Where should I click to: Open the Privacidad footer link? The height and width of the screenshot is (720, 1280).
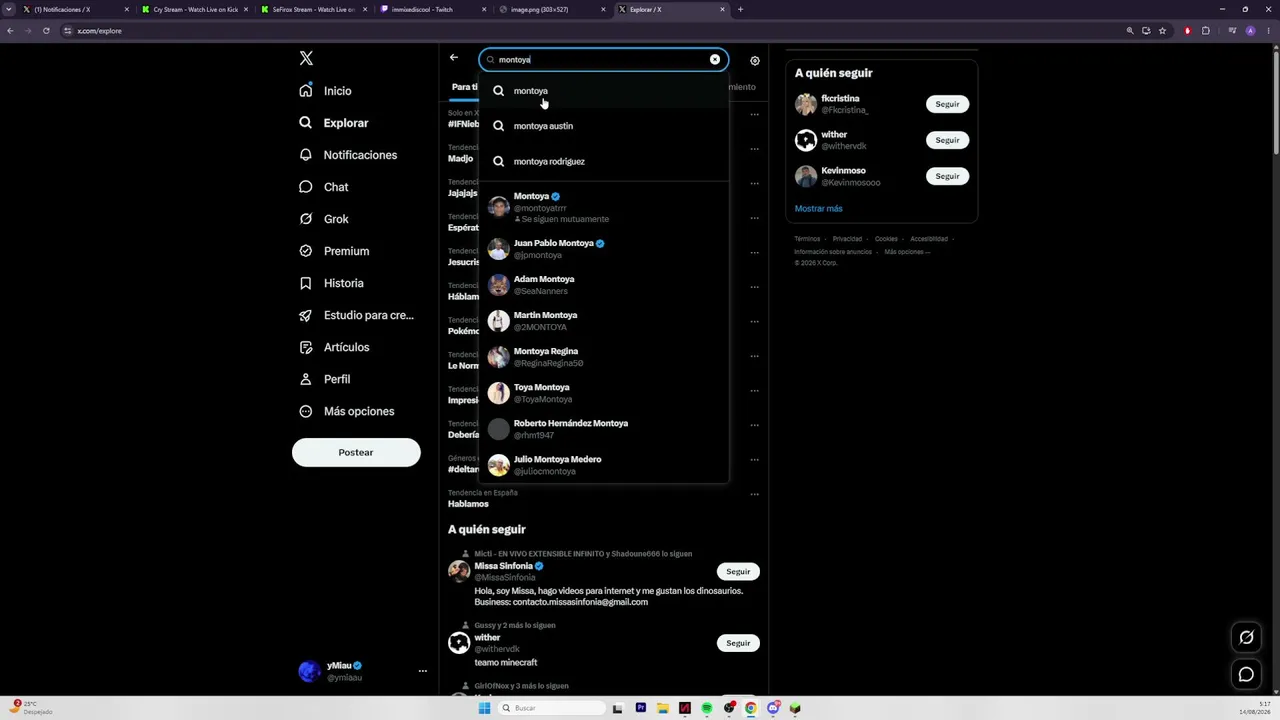(x=847, y=239)
